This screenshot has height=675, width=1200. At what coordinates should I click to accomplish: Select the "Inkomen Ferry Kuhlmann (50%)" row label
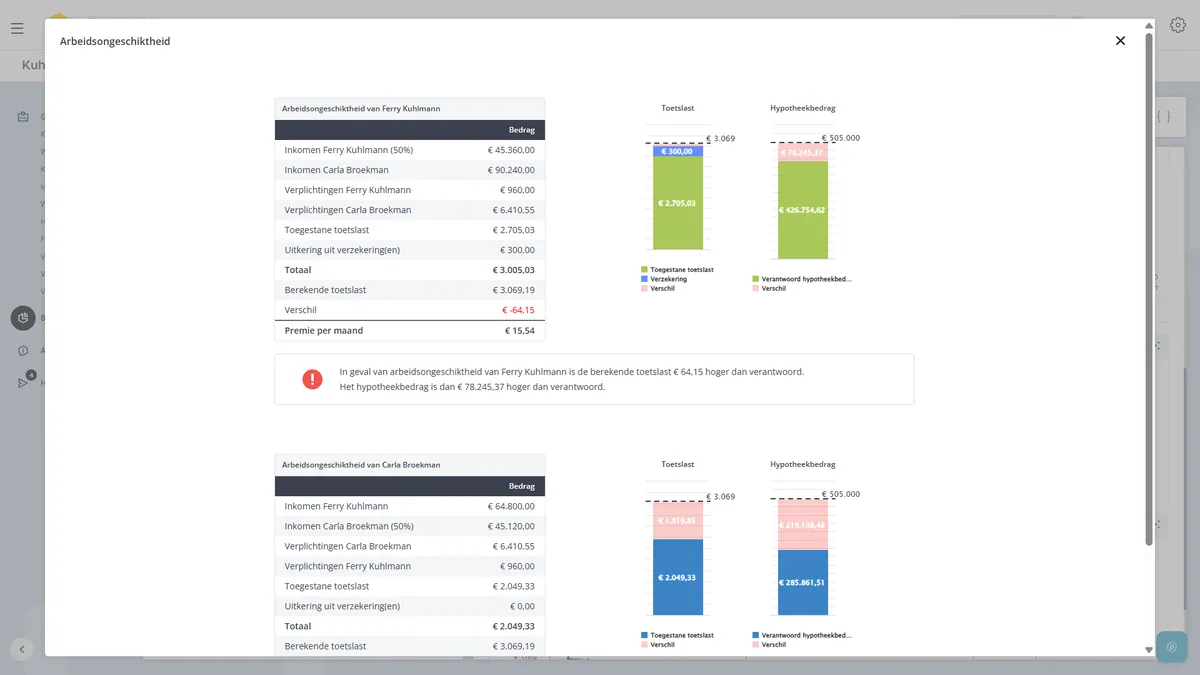point(349,150)
